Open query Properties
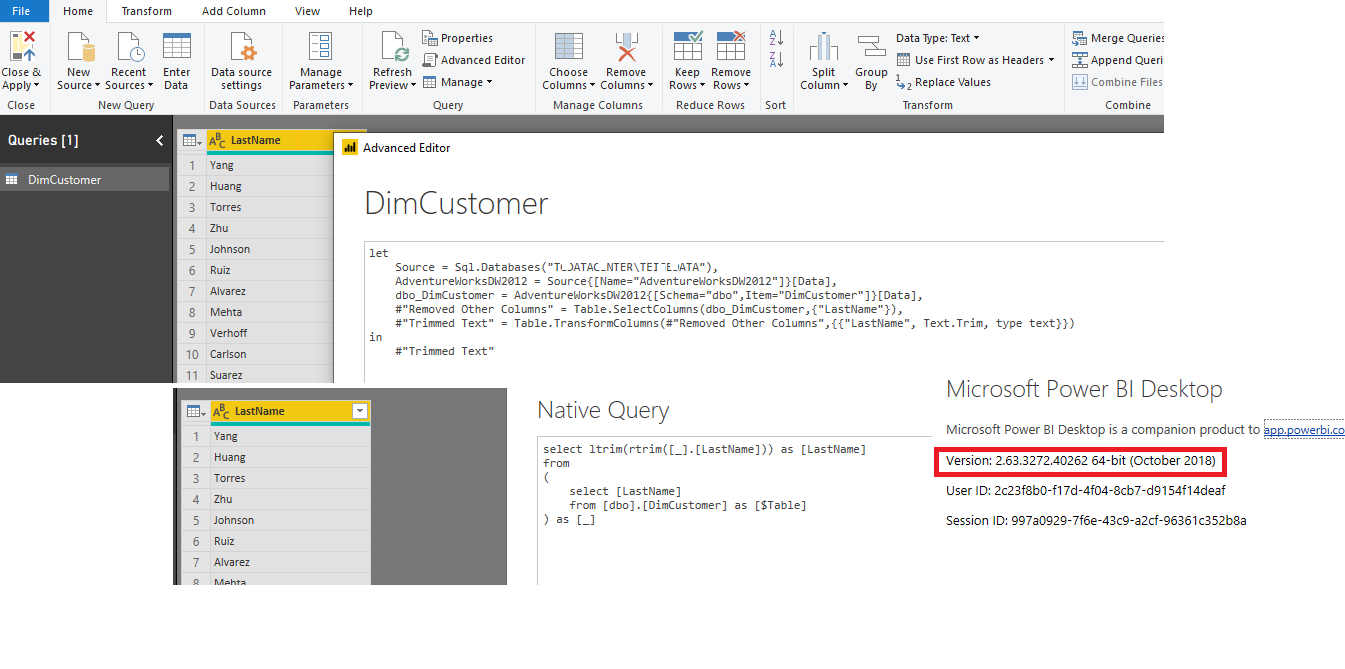This screenshot has width=1345, height=669. (458, 38)
